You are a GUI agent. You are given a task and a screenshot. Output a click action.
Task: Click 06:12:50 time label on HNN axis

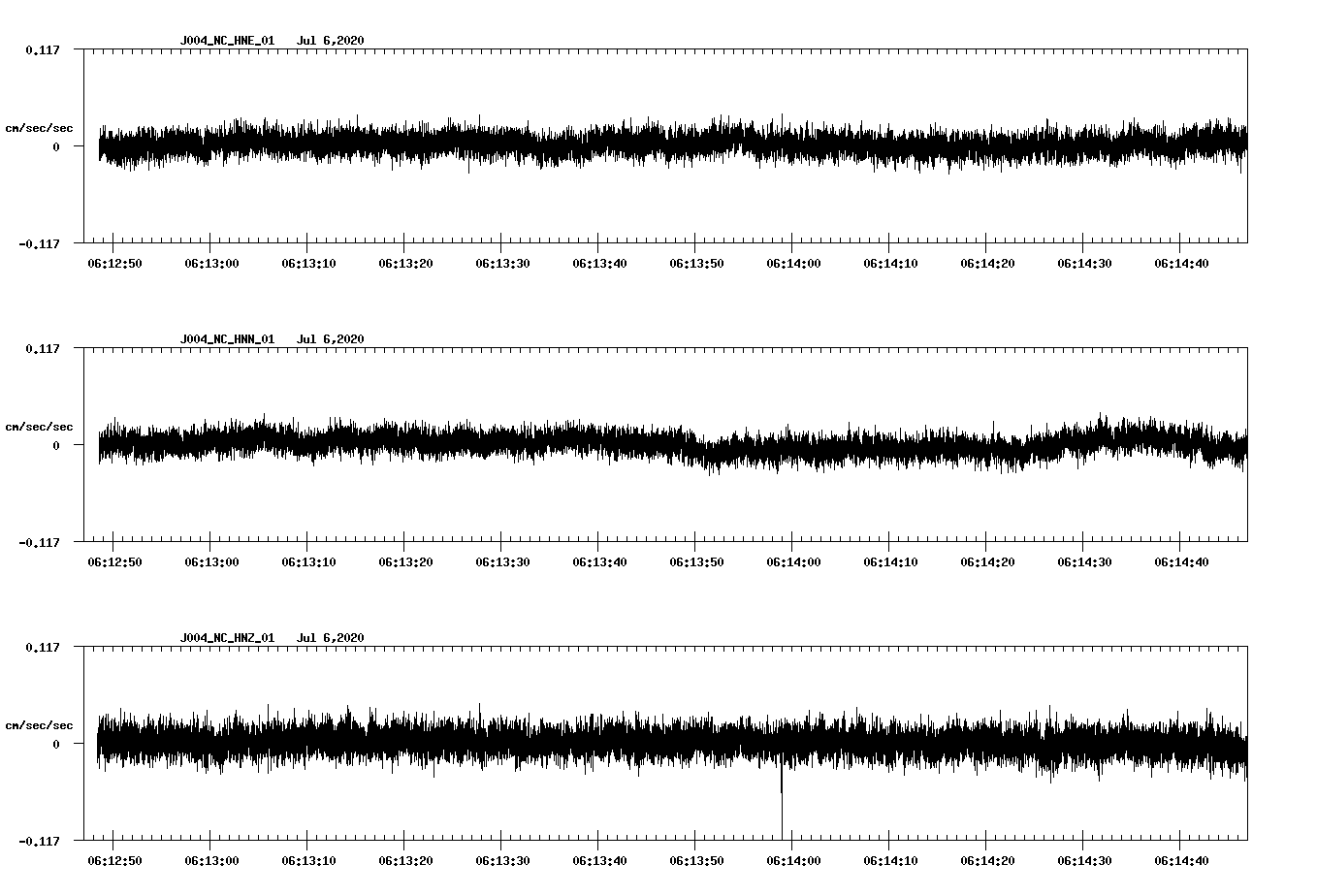click(115, 562)
